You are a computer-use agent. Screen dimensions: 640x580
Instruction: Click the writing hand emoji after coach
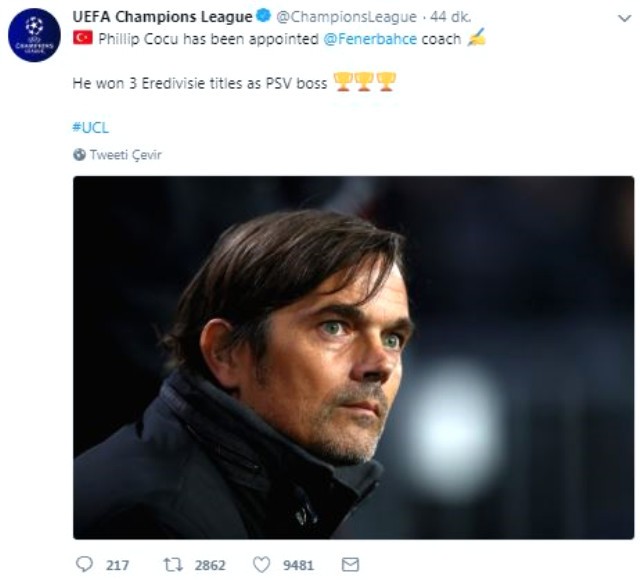477,38
